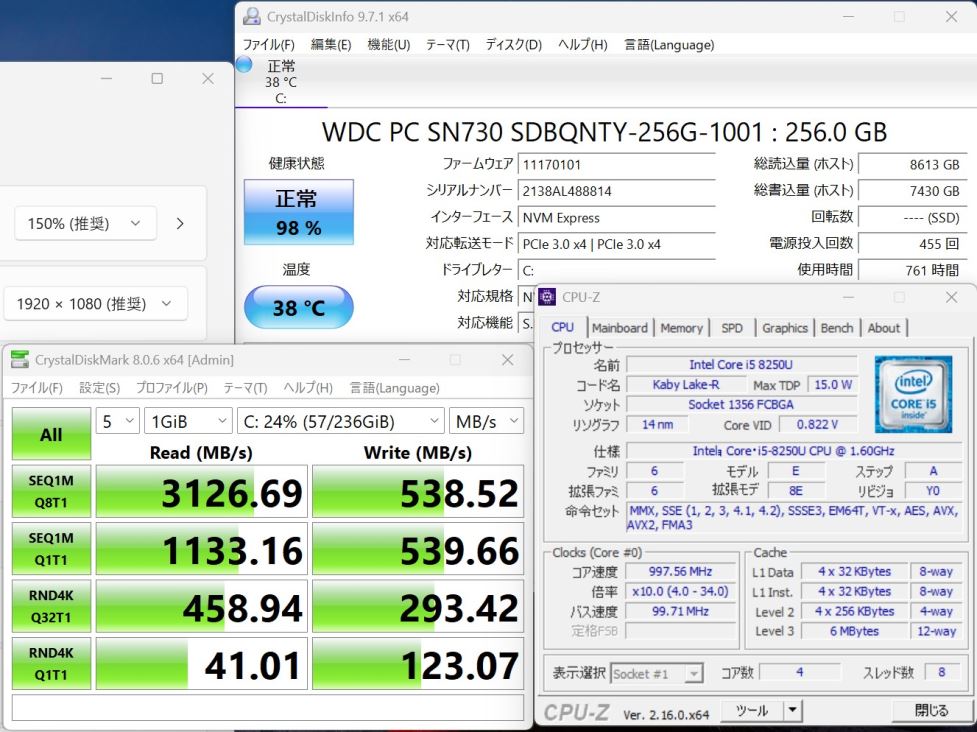The width and height of the screenshot is (977, 732).
Task: Click the 正常 98 % health status button
Action: 298,212
